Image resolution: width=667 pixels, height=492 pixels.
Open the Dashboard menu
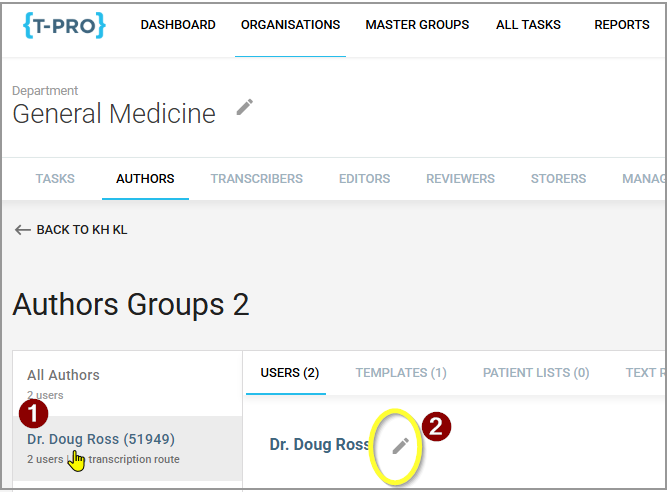point(178,25)
